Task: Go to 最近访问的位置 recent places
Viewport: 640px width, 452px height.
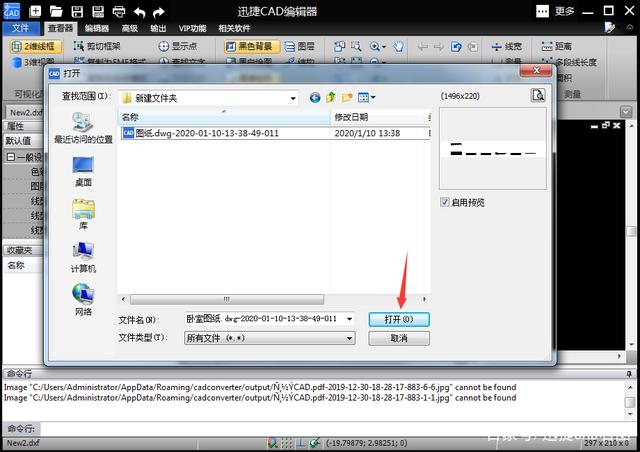Action: tap(83, 127)
